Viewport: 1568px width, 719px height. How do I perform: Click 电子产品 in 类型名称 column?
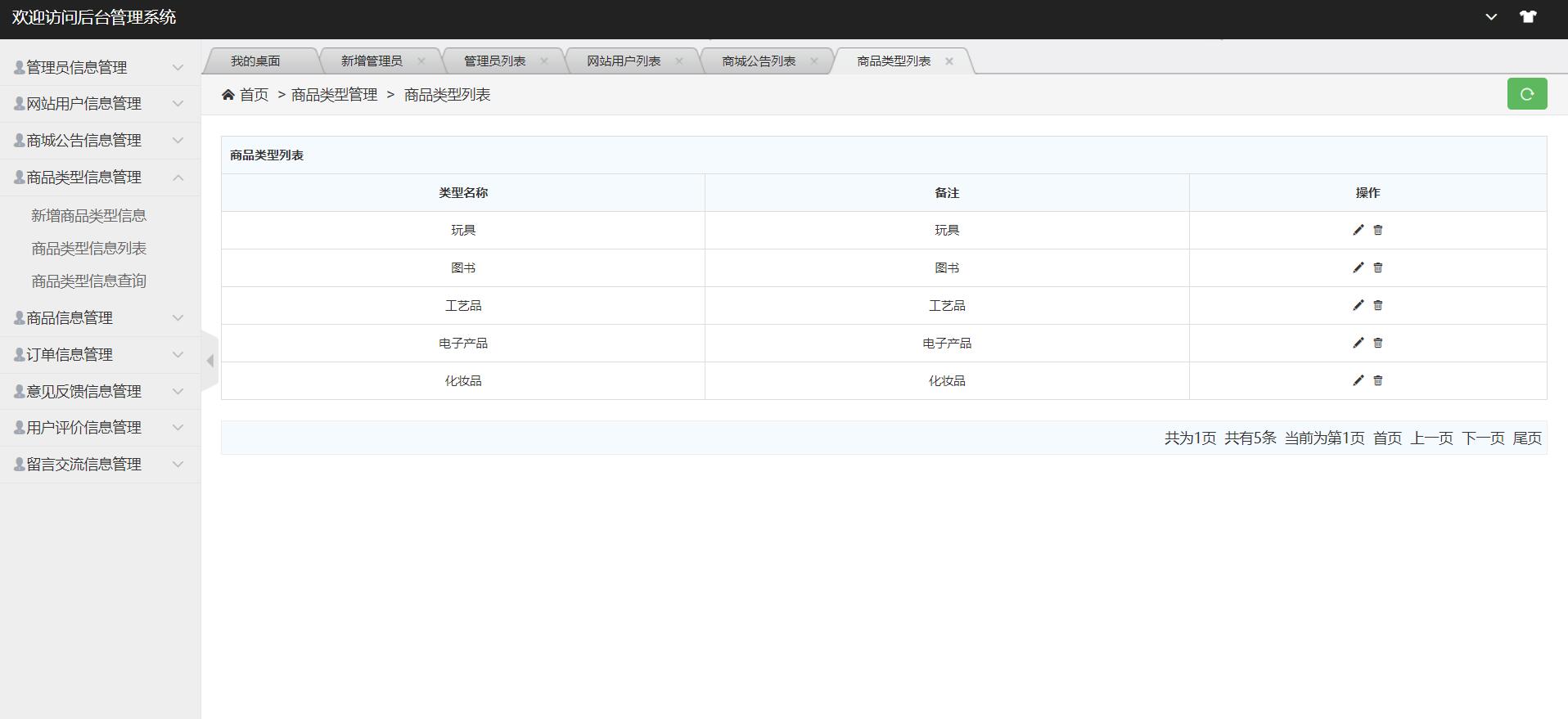click(x=463, y=343)
